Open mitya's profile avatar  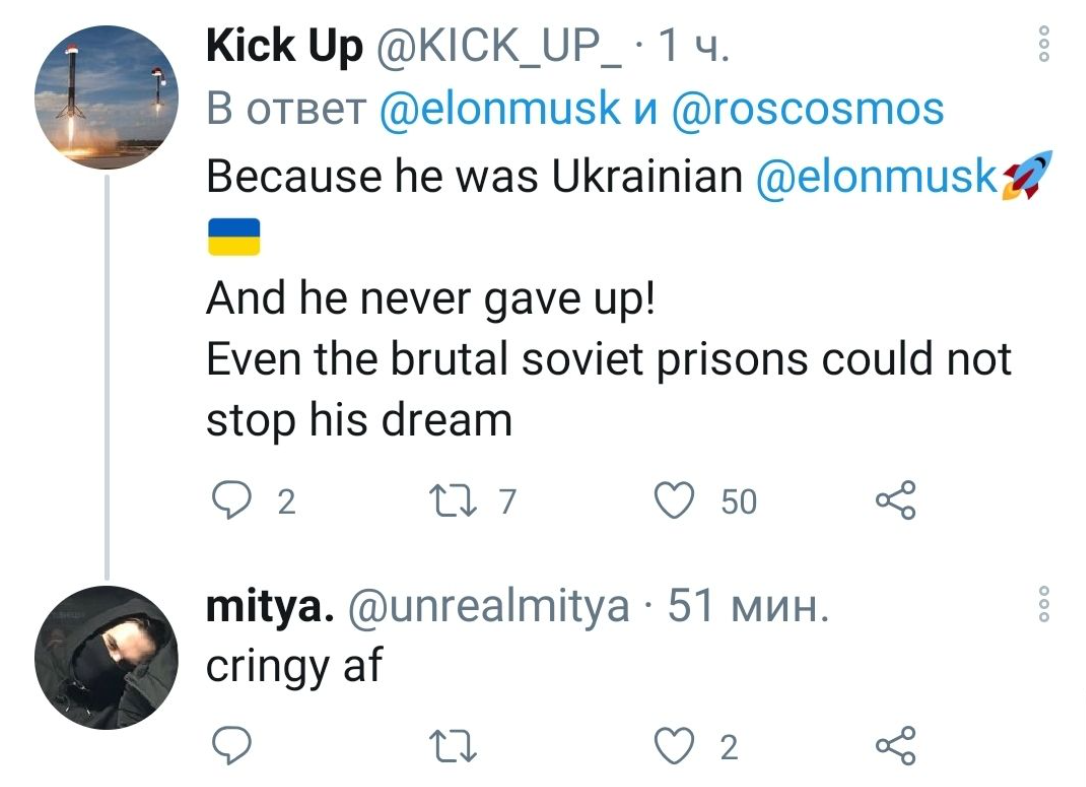105,657
